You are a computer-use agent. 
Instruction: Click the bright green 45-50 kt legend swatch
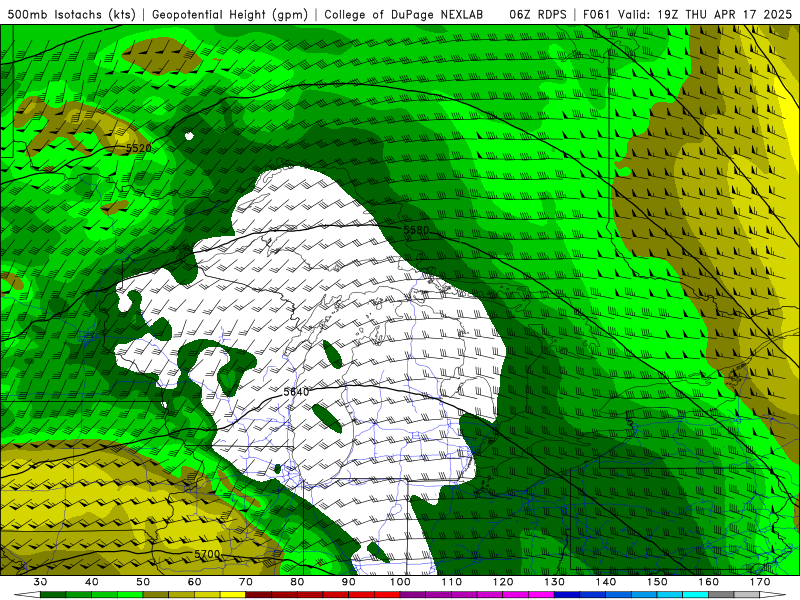point(130,595)
